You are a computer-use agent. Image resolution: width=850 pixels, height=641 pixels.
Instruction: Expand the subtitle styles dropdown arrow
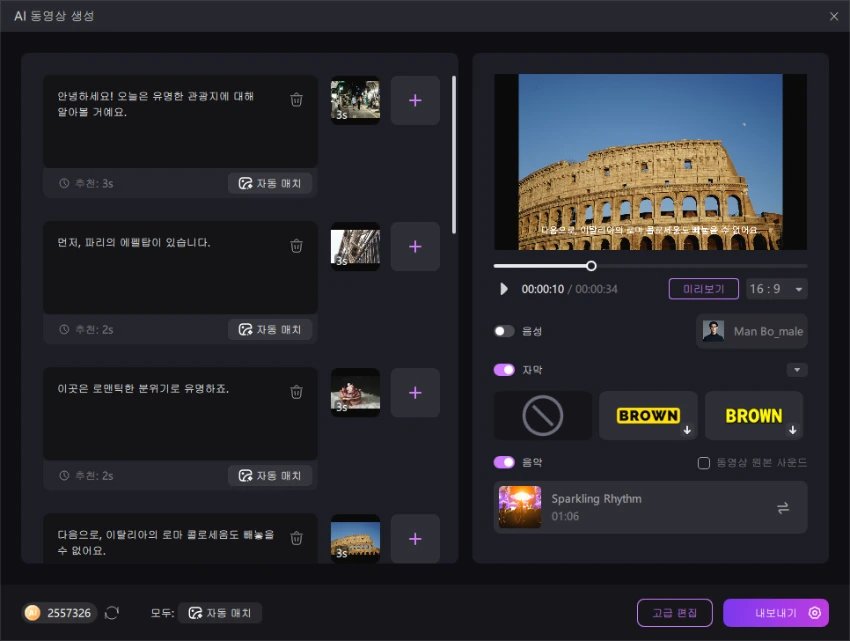click(797, 370)
